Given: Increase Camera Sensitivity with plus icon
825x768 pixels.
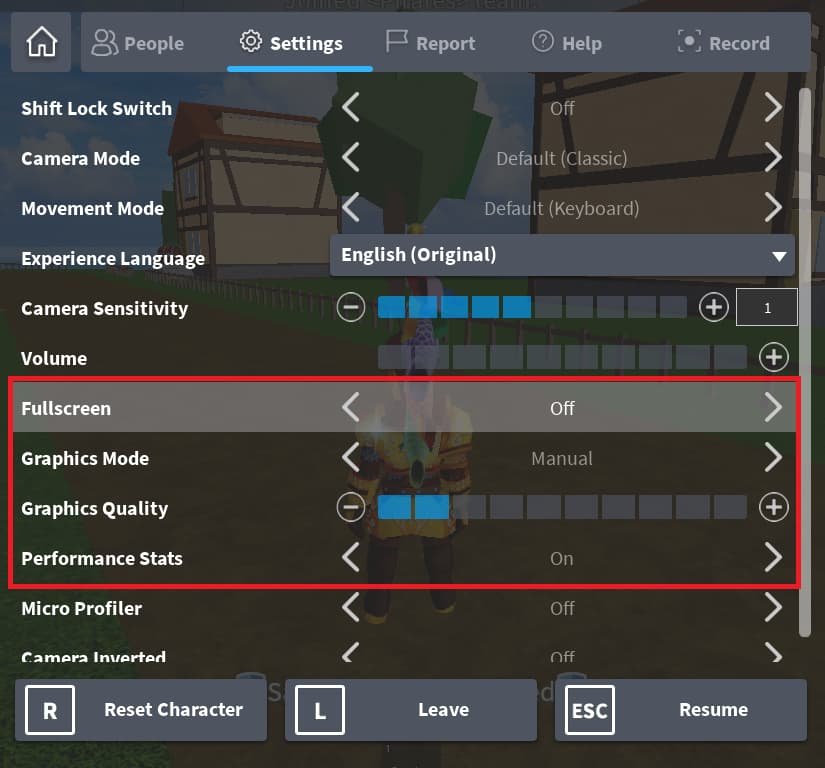Looking at the screenshot, I should pyautogui.click(x=713, y=308).
